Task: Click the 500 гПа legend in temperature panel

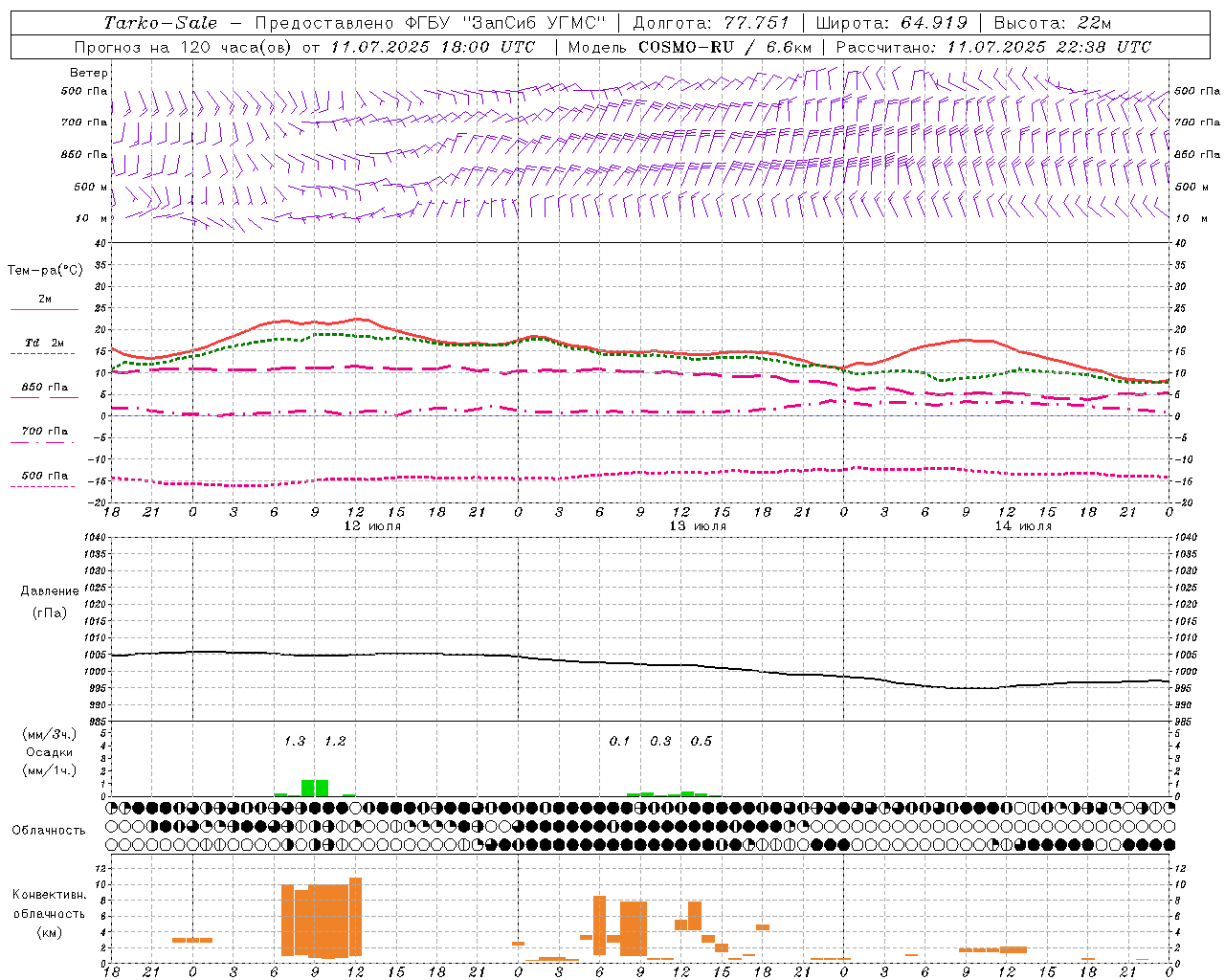Action: pyautogui.click(x=44, y=476)
